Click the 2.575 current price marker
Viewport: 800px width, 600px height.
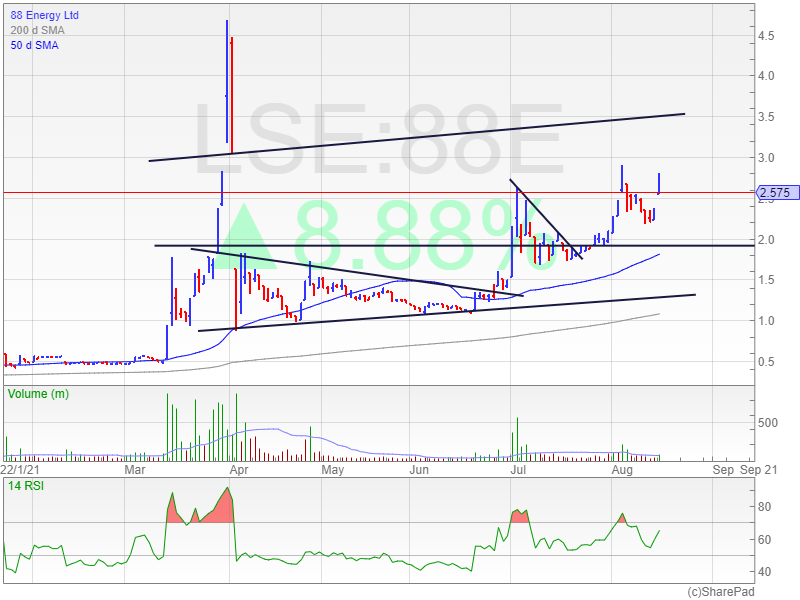coord(777,193)
